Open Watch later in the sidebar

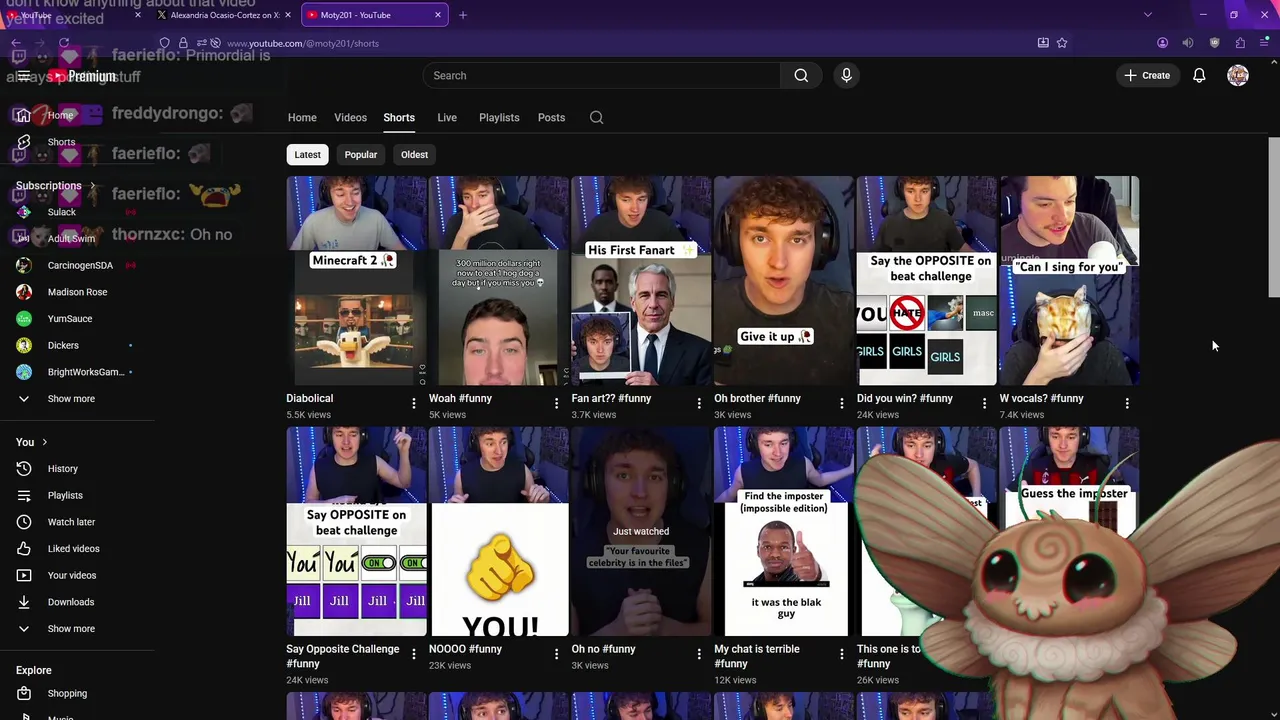[x=71, y=522]
